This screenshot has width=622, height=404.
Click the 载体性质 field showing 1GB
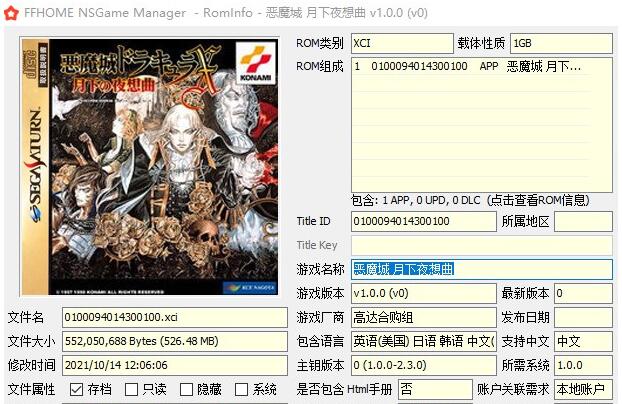pos(561,43)
